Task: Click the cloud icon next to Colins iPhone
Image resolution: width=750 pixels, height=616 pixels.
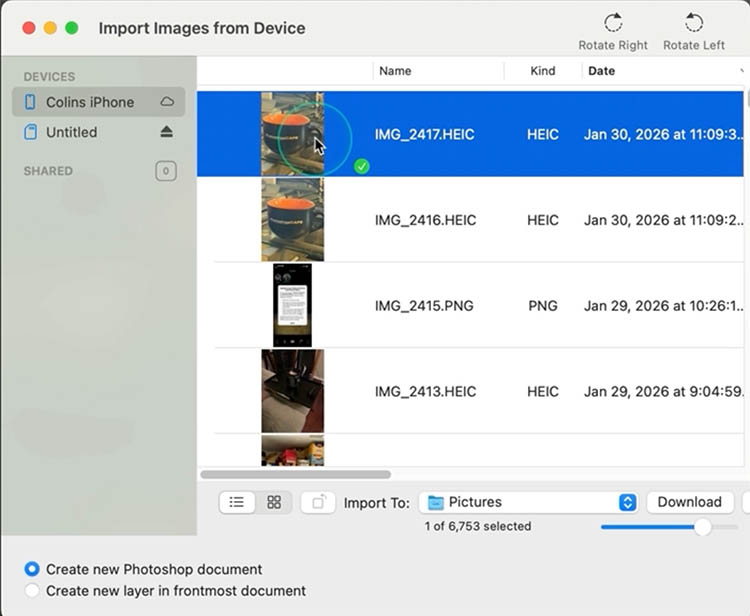Action: click(167, 102)
